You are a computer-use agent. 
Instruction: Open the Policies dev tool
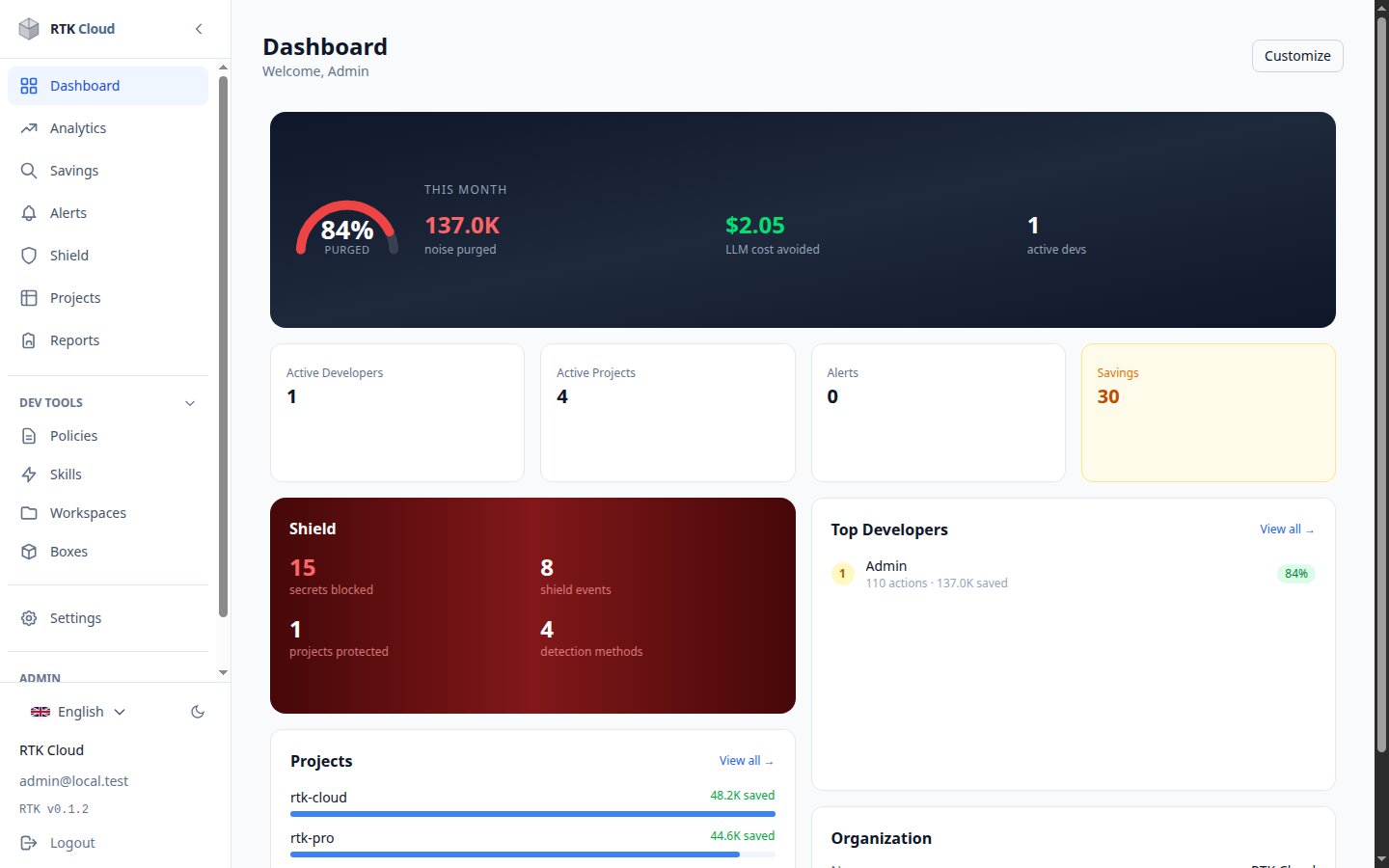(108, 436)
